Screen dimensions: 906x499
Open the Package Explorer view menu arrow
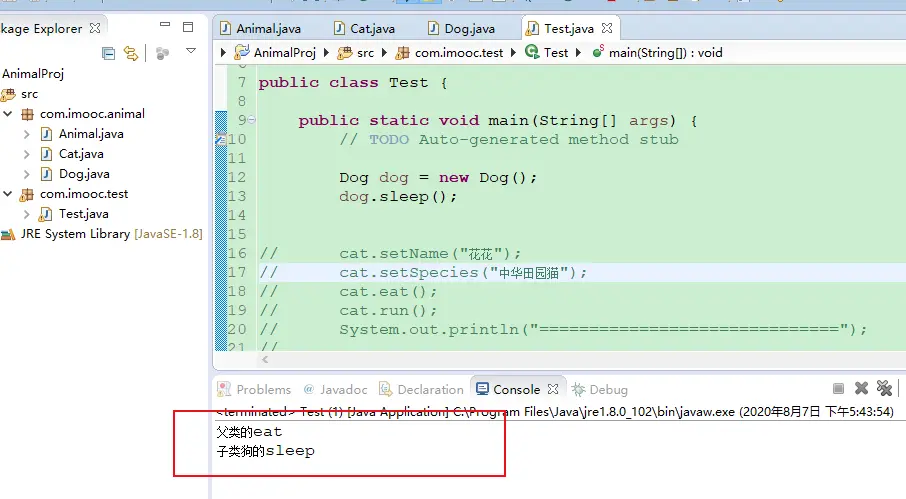coord(191,51)
